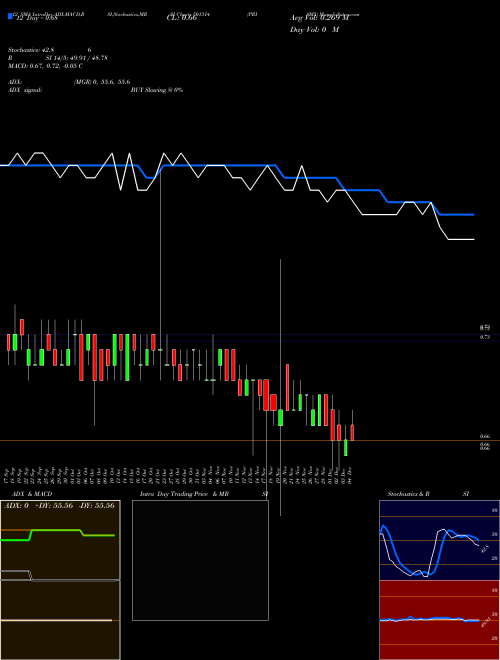Click the 'Avg Vol: 0.269 M' label
This screenshot has width=500, height=660.
(319, 18)
